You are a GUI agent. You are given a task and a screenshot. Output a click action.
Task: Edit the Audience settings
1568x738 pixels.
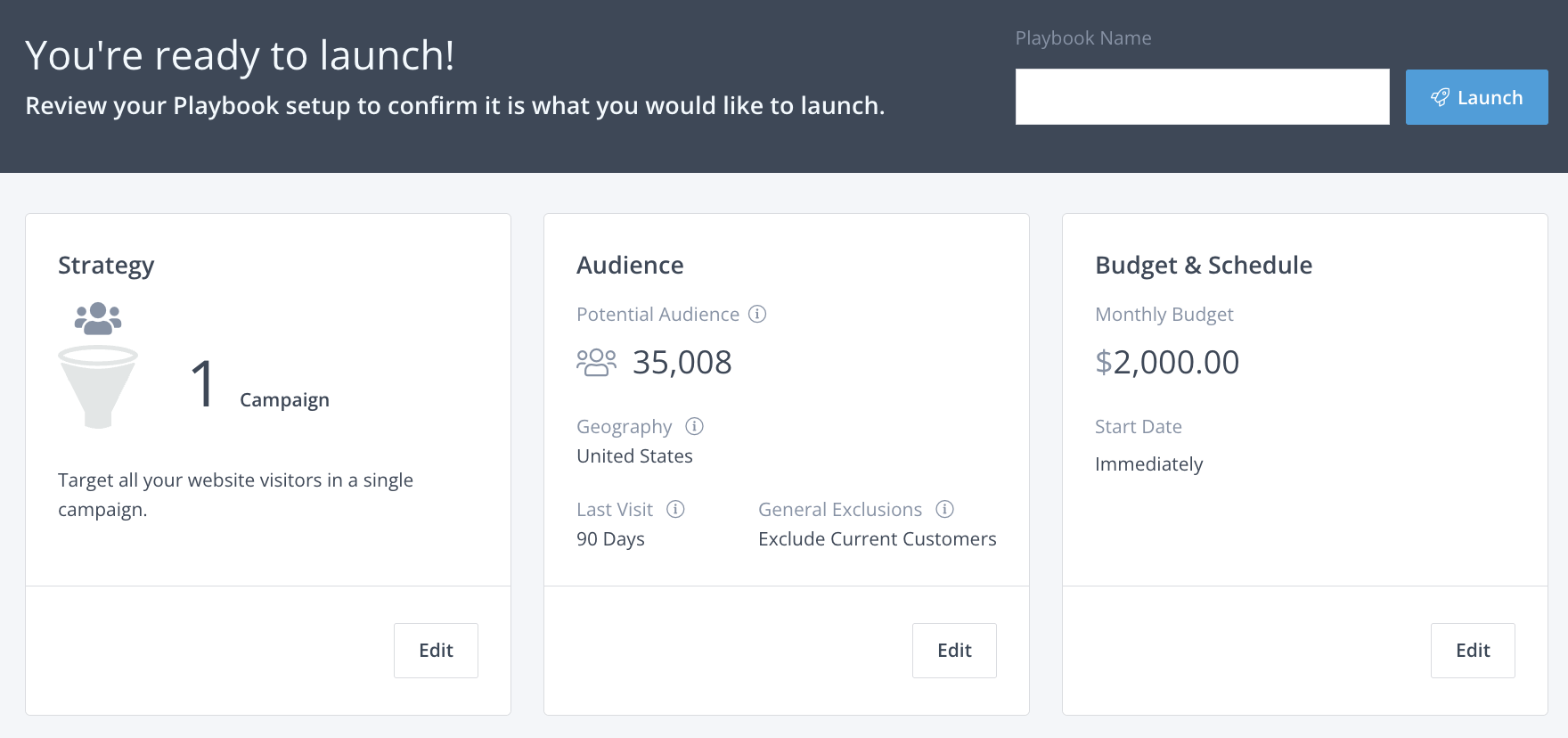954,651
